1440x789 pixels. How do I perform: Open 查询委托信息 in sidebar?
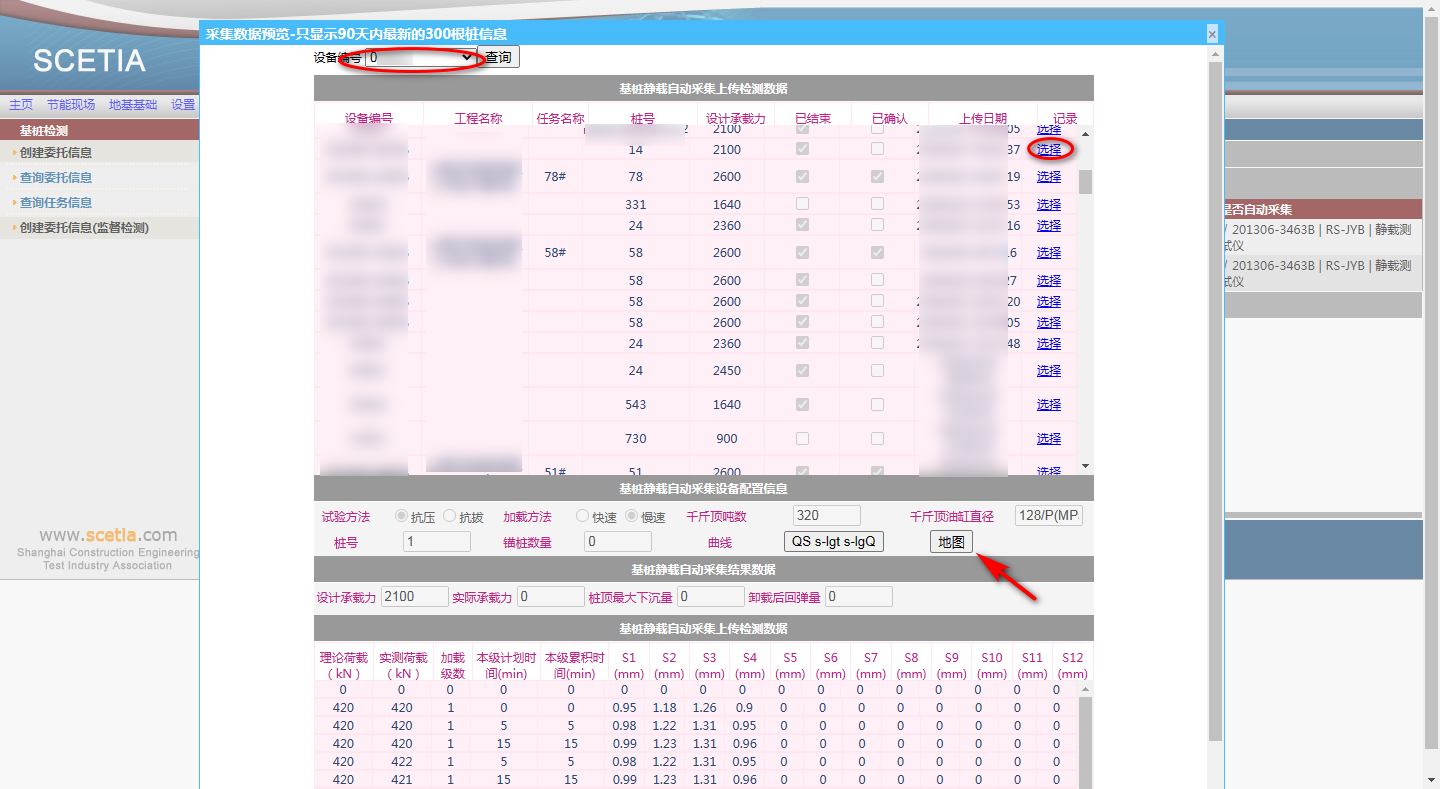[x=56, y=178]
